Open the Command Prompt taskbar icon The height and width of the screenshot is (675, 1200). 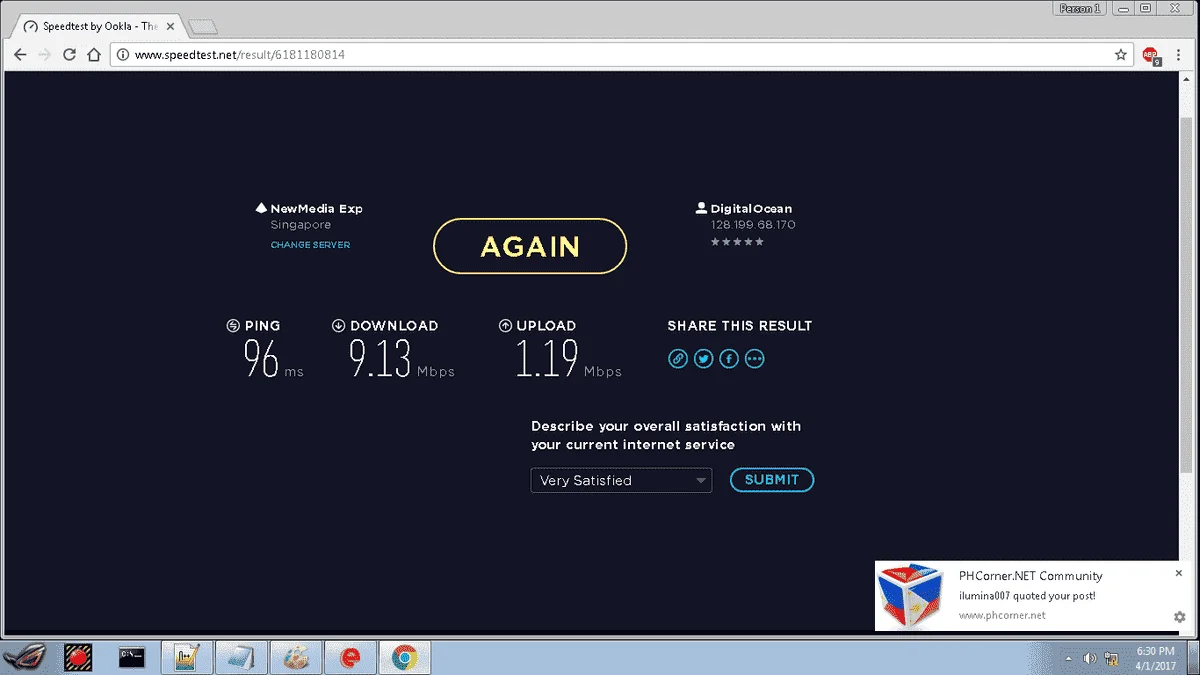tap(132, 657)
